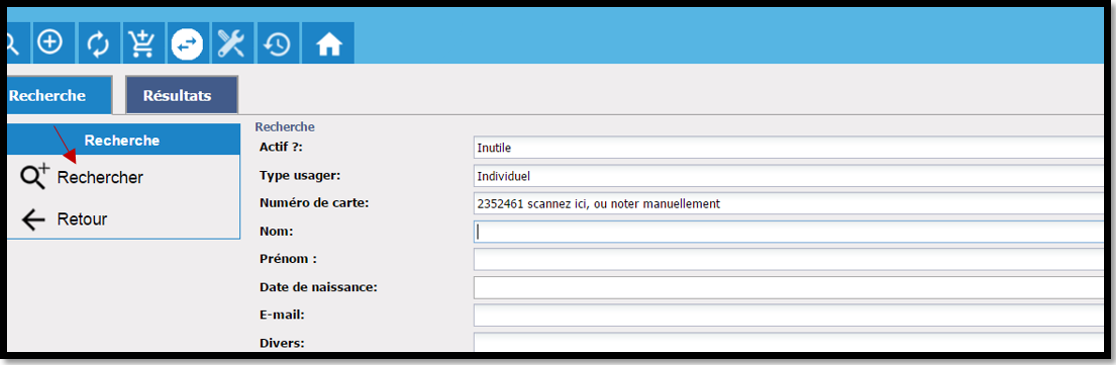
Task: Open the Actif ? dropdown showing Inutile
Action: point(788,148)
